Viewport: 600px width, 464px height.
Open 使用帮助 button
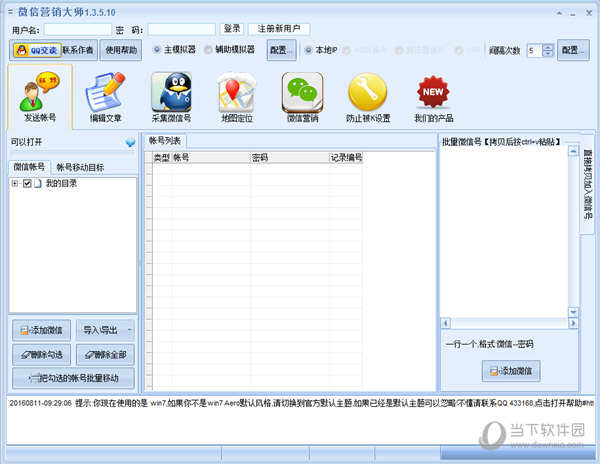pos(121,50)
